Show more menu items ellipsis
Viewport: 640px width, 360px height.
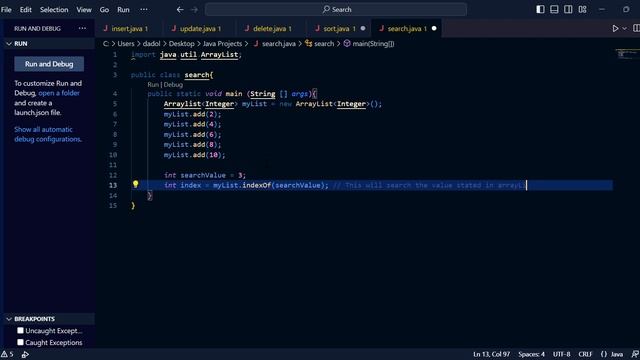144,9
